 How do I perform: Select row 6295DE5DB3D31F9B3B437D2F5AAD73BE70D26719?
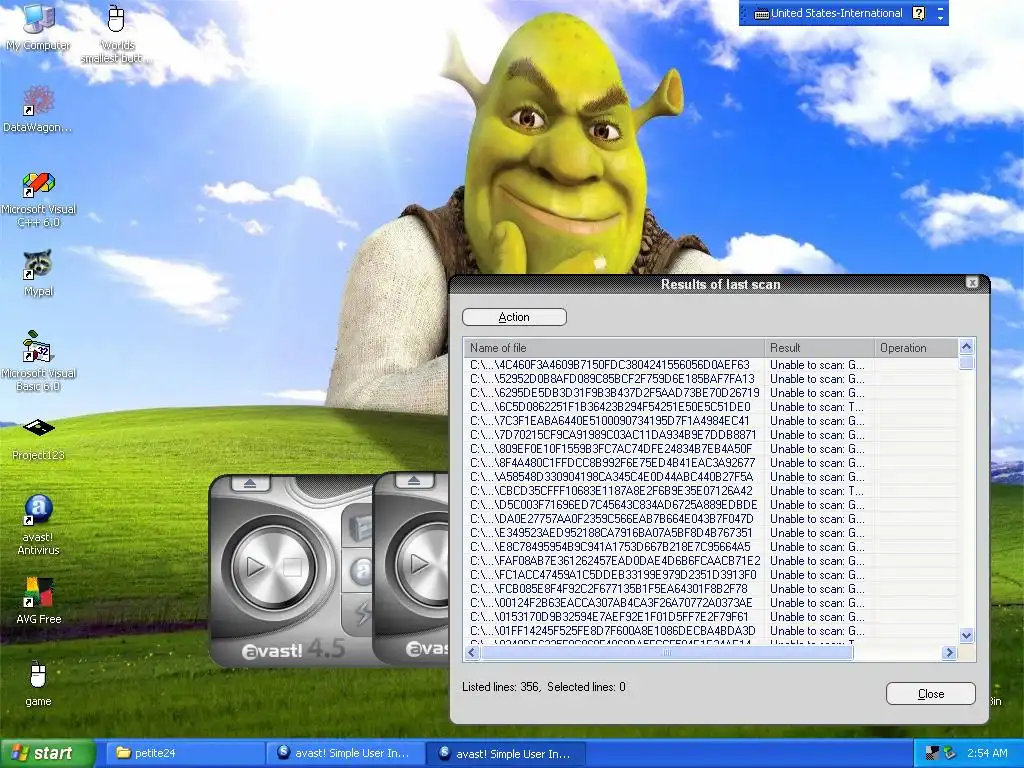[711, 392]
